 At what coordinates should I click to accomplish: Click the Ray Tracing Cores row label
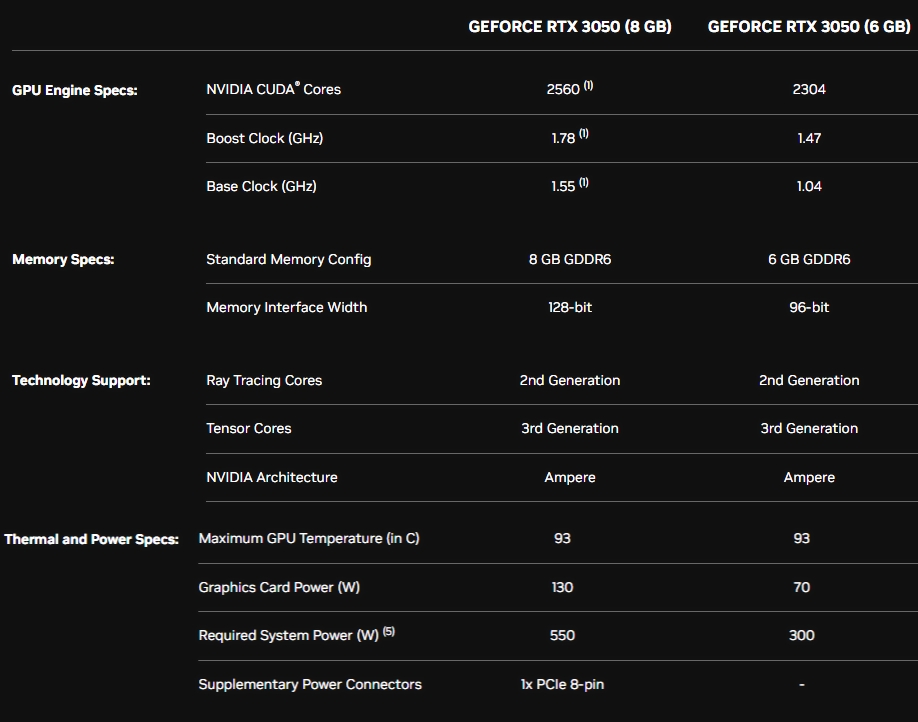tap(264, 380)
